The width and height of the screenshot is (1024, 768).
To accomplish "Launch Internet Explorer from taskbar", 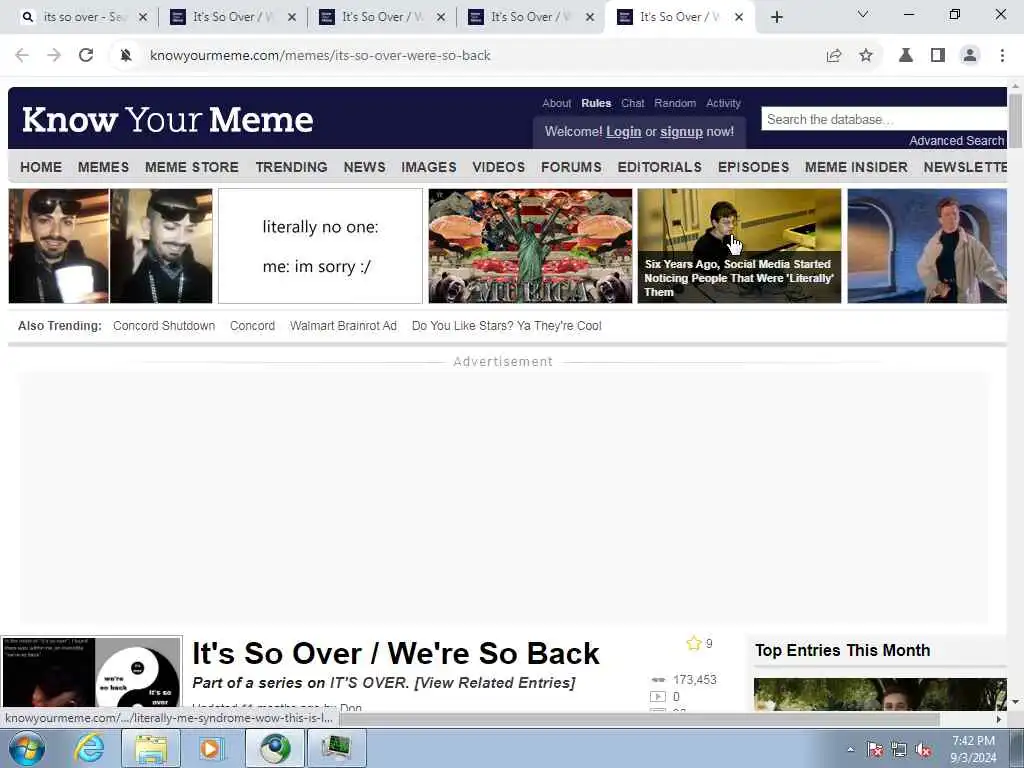I will point(89,748).
